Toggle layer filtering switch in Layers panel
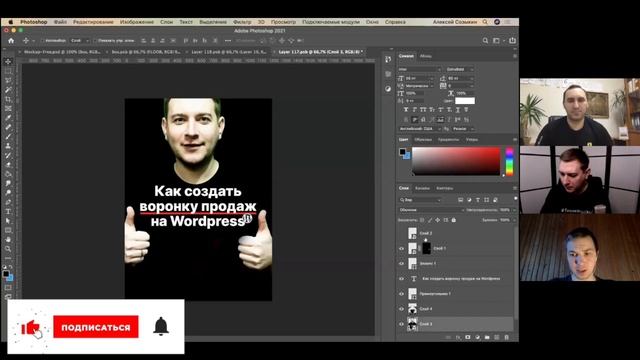The width and height of the screenshot is (640, 360). (516, 199)
